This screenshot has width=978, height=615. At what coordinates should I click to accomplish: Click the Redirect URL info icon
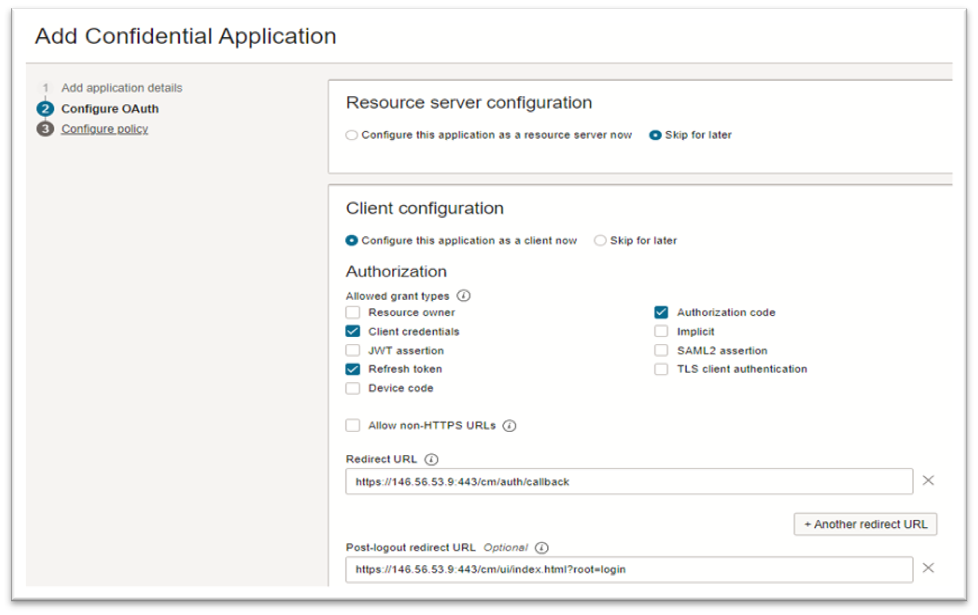(432, 460)
